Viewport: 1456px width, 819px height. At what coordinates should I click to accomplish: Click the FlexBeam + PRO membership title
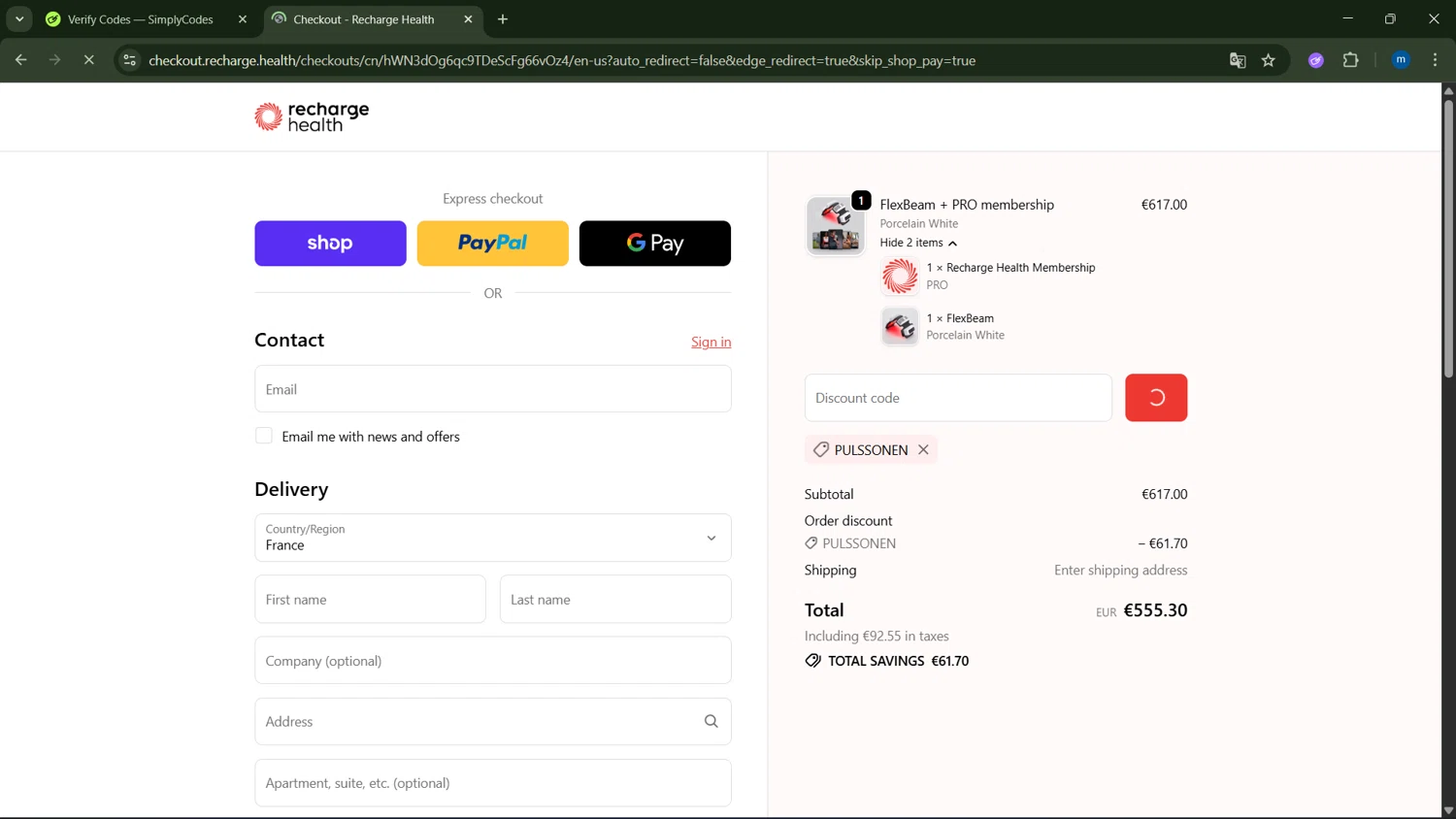click(x=967, y=205)
